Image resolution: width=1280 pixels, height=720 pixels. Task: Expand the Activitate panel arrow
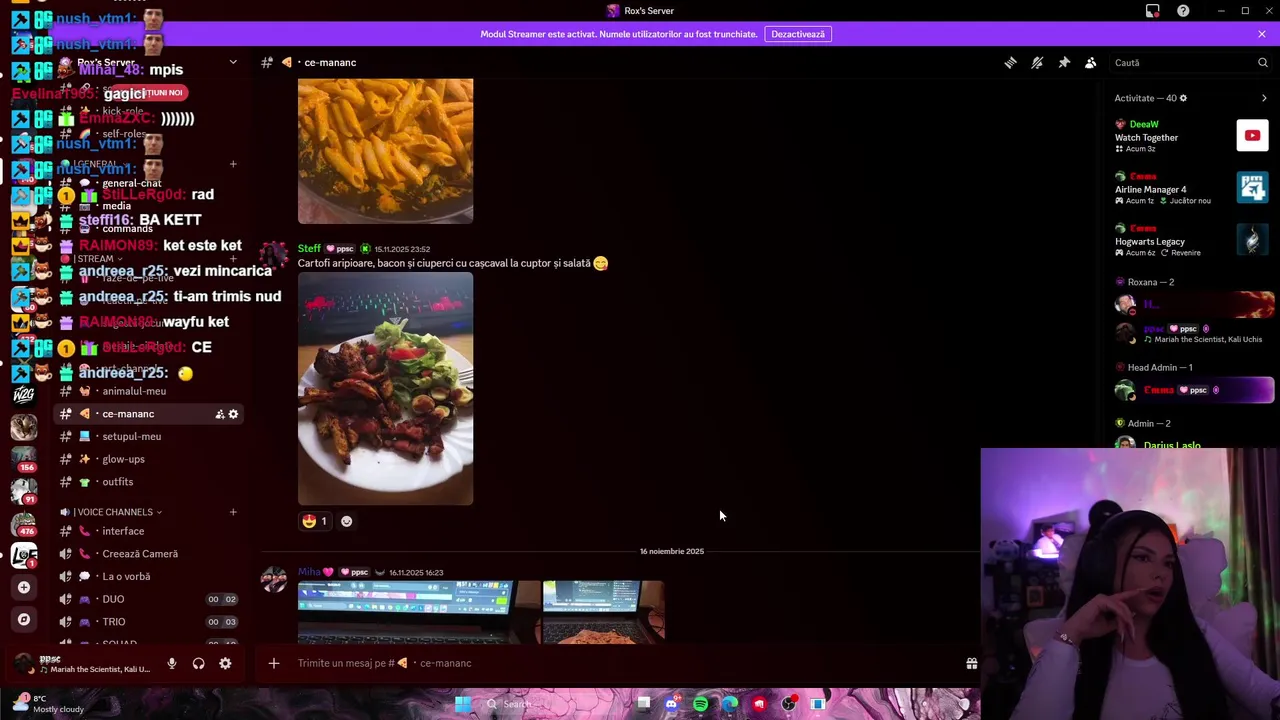tap(1264, 98)
